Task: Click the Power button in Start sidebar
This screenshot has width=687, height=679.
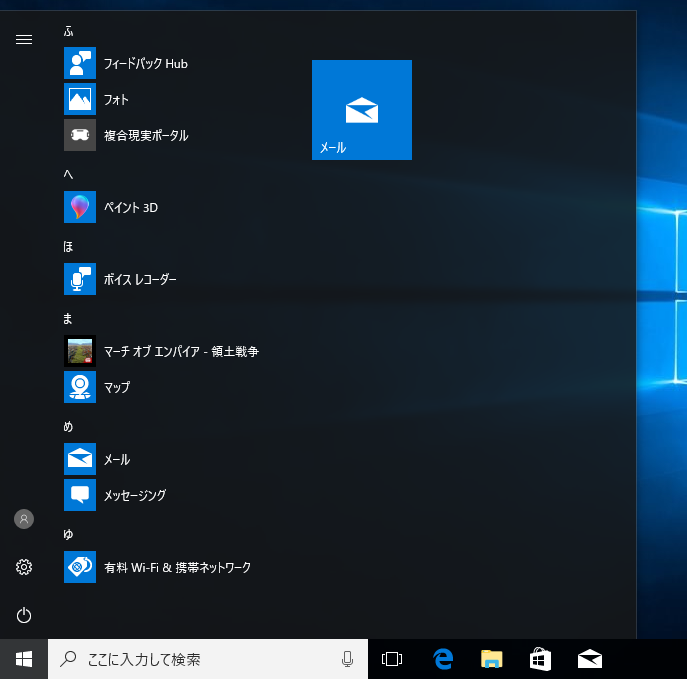Action: [x=24, y=615]
